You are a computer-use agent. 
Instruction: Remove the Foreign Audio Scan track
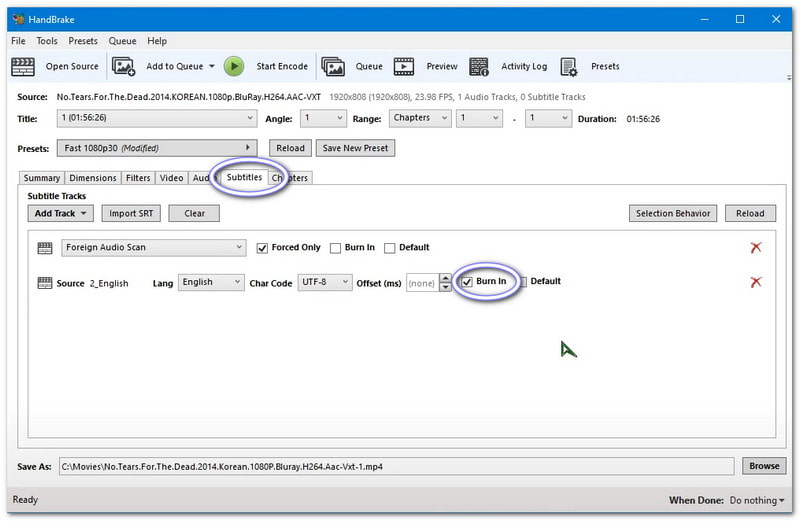click(755, 248)
